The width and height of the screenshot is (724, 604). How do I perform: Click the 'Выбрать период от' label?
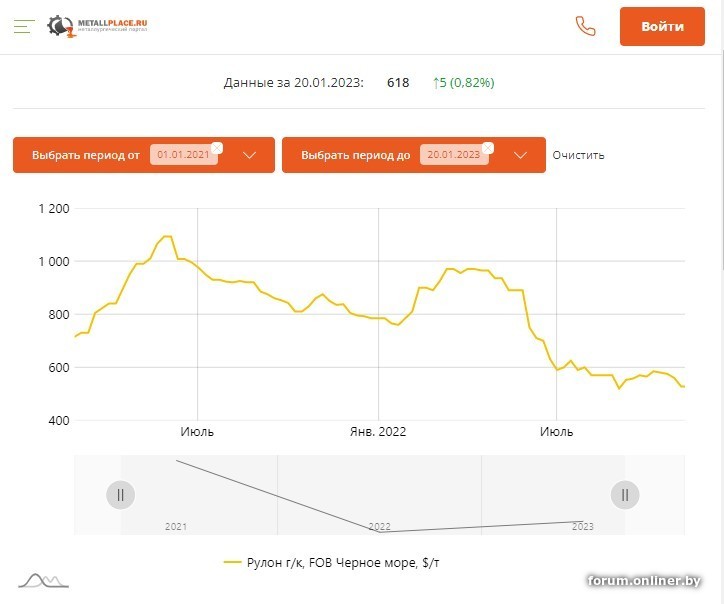point(86,155)
